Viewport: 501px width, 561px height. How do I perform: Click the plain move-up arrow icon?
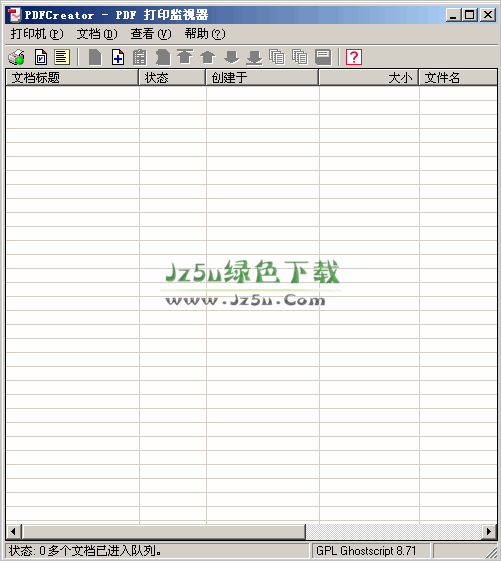click(x=208, y=57)
